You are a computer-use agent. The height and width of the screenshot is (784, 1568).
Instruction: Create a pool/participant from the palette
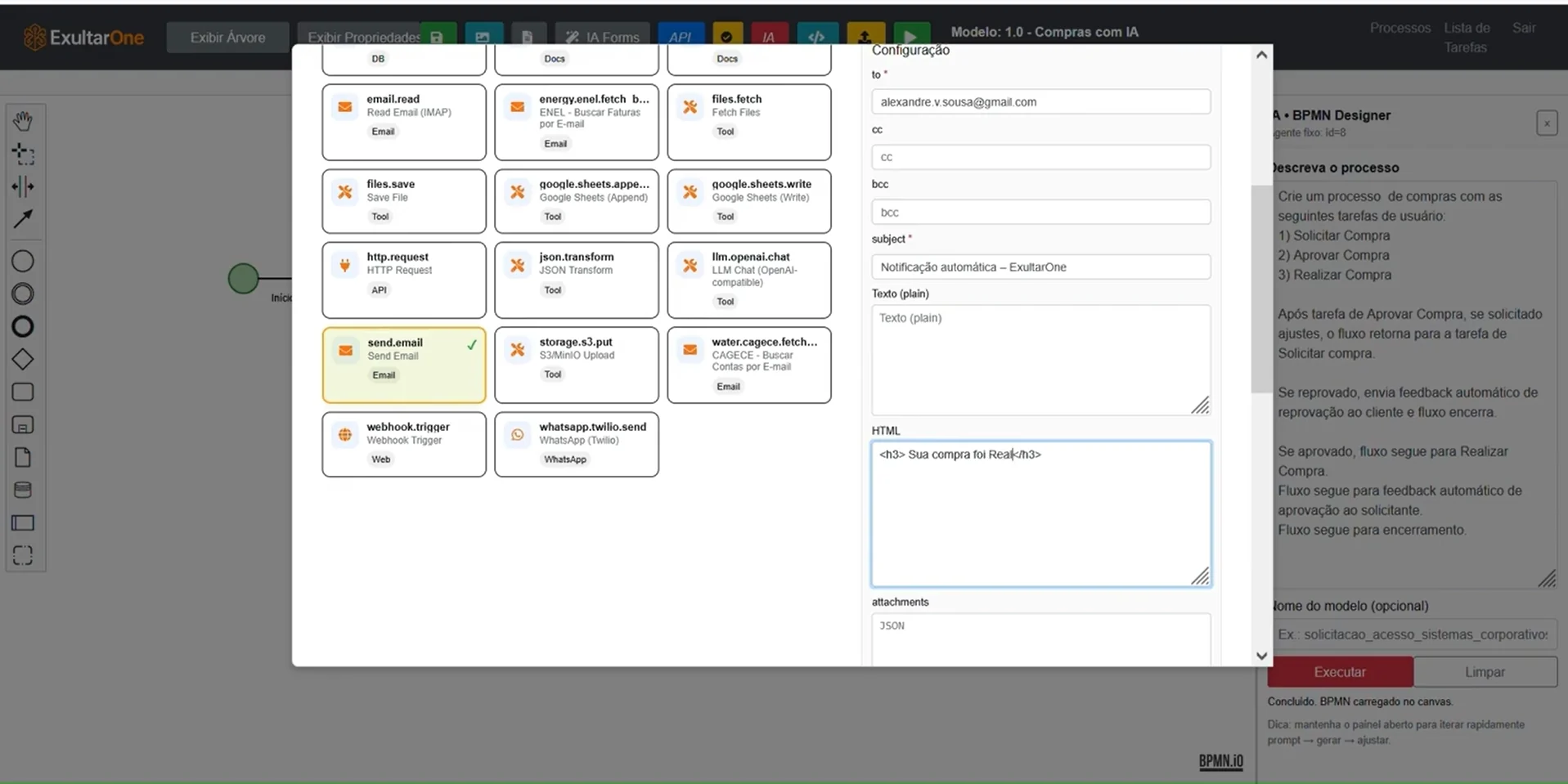(x=23, y=522)
